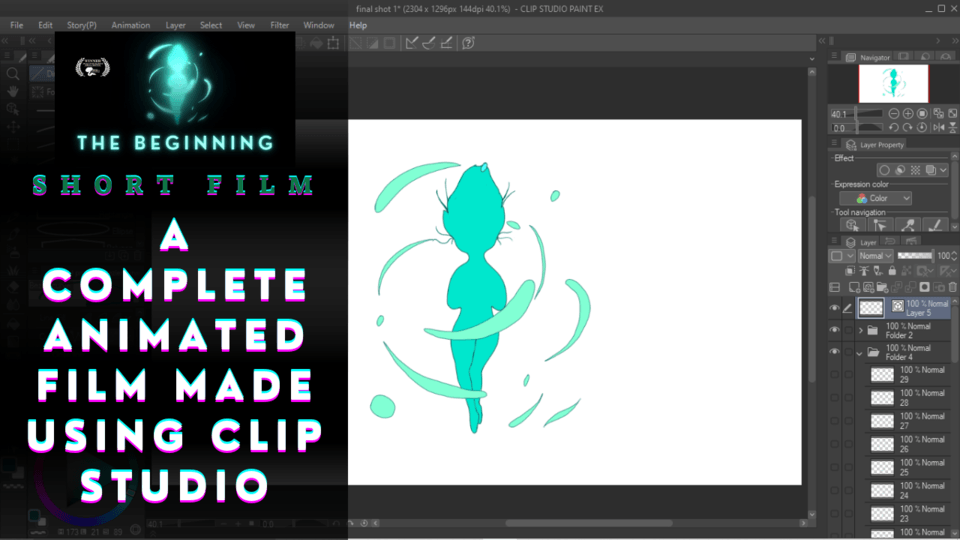Apply tone effect in Layer Property
Screen dimensions: 960x540
[915, 170]
